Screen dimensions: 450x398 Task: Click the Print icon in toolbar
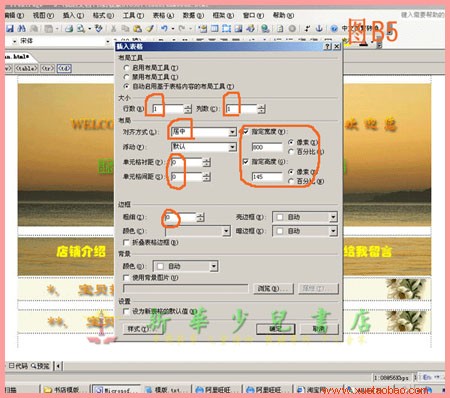click(69, 29)
